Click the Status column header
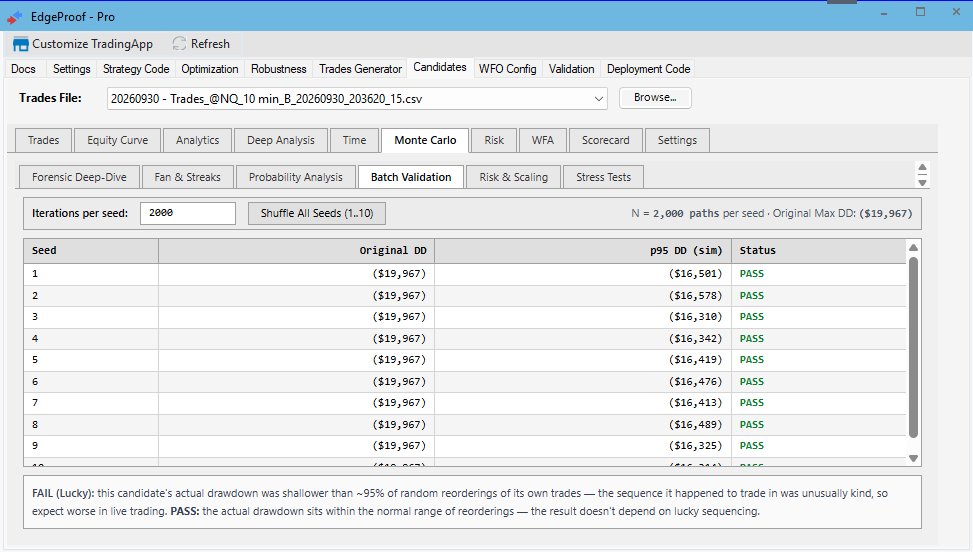Viewport: 973px width, 552px height. click(x=819, y=251)
